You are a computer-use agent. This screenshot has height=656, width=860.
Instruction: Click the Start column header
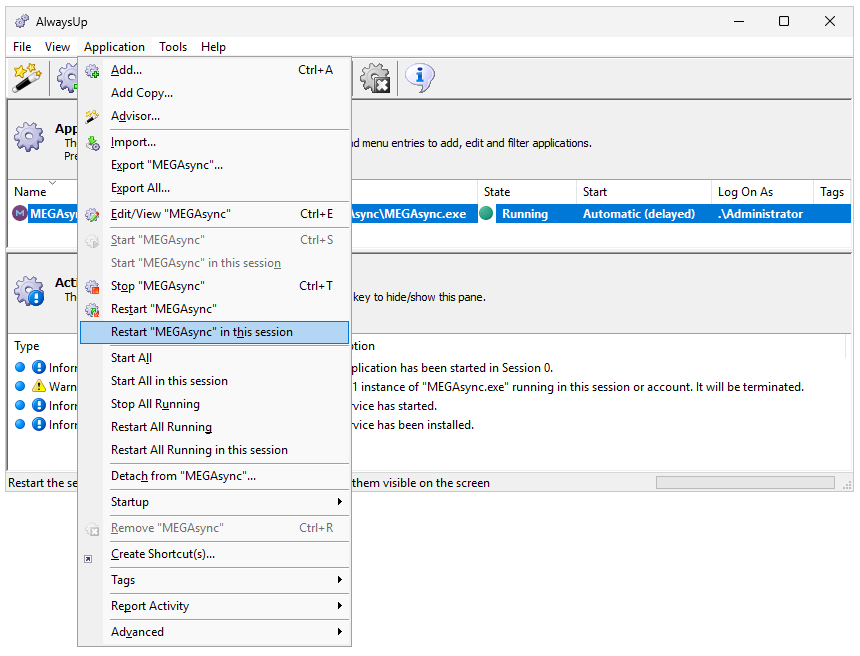click(595, 192)
